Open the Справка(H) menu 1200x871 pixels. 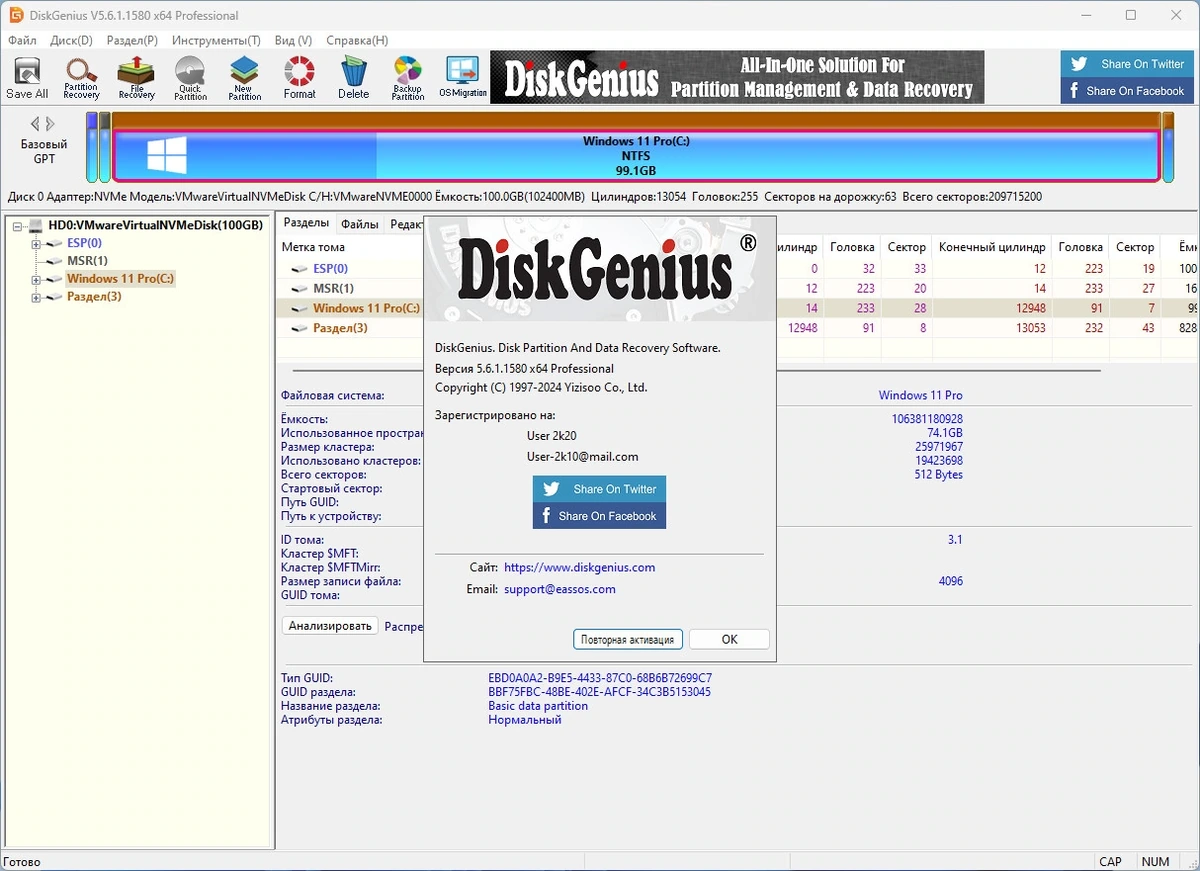coord(357,41)
